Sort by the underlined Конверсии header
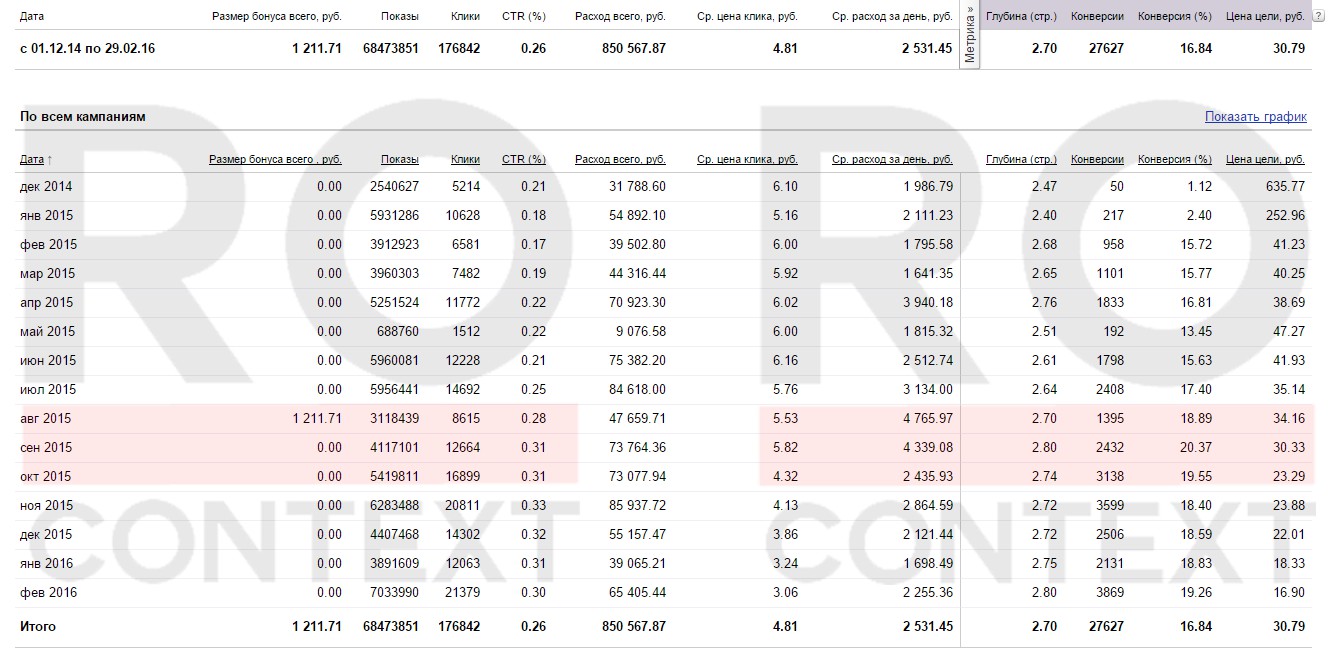Screen dimensions: 1339x661 [x=1097, y=159]
